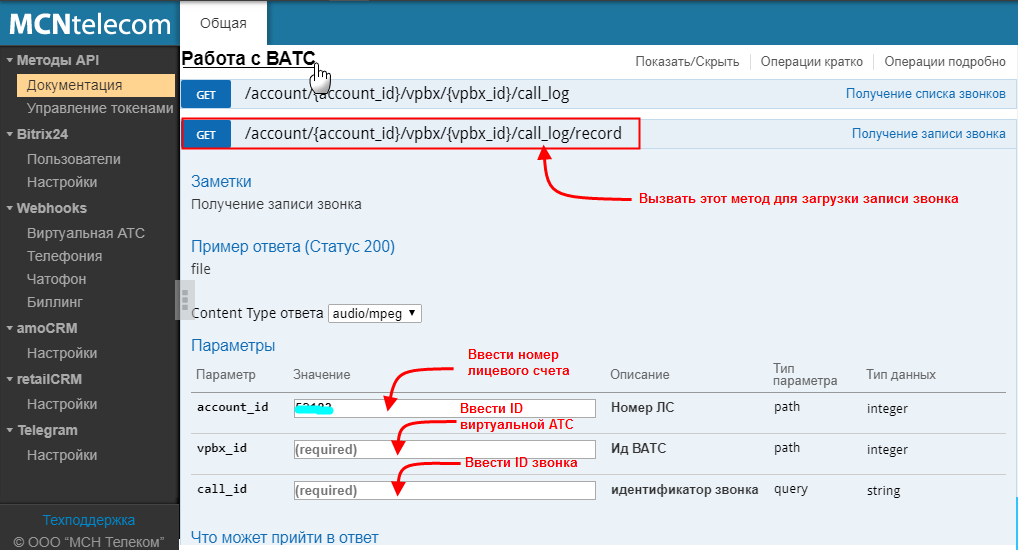This screenshot has width=1018, height=550.
Task: Open Телефония under Webhooks
Action: pos(64,256)
